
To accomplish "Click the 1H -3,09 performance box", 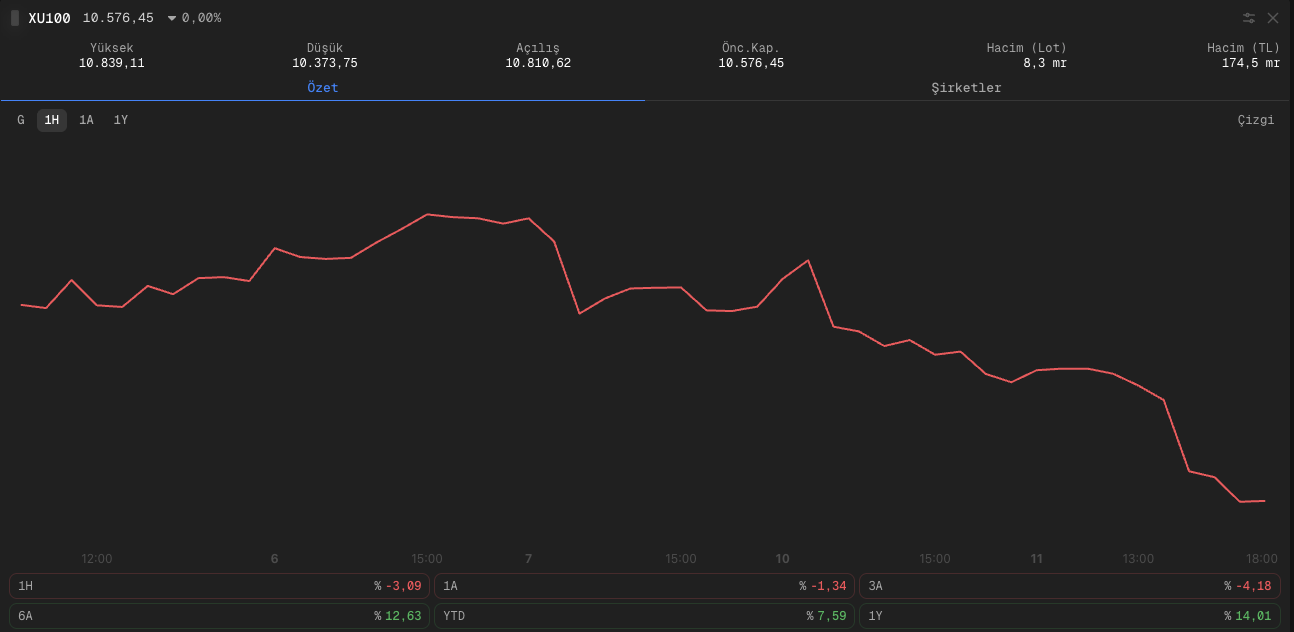I will (x=219, y=586).
